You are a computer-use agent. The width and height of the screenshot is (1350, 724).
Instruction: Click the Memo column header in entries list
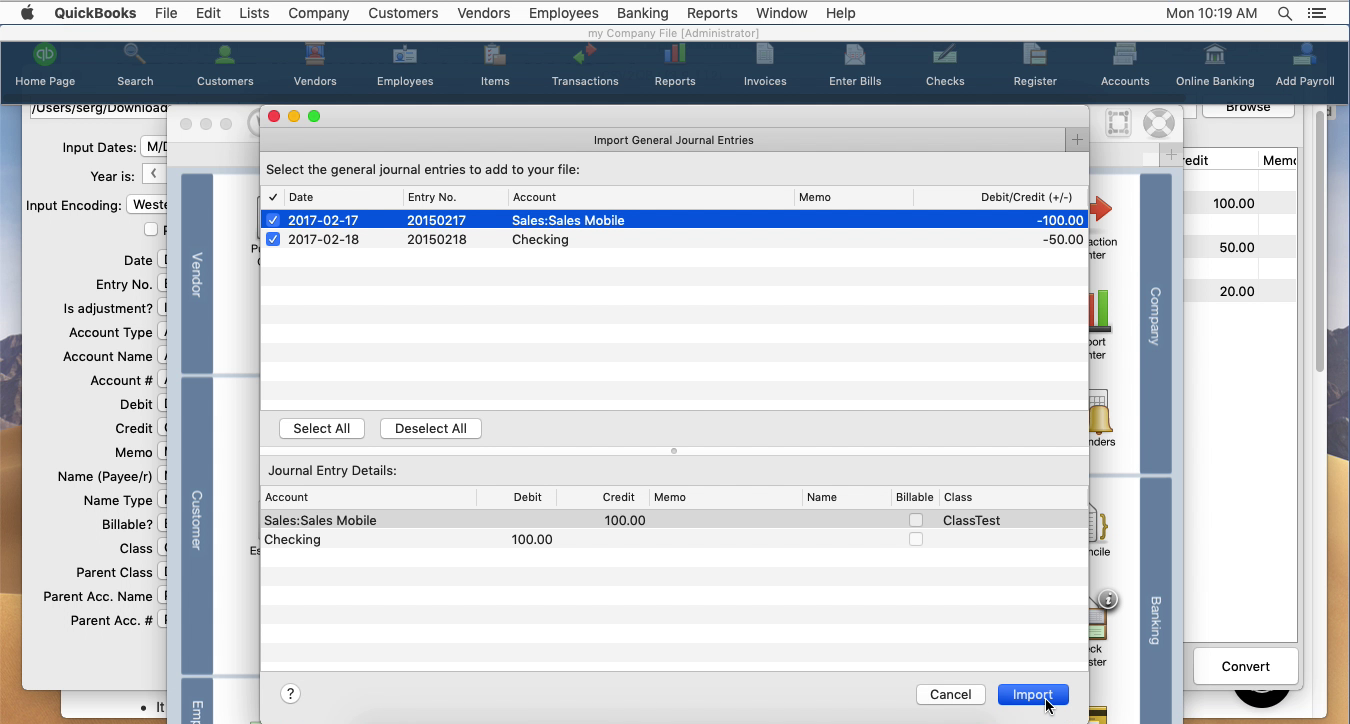coord(853,197)
